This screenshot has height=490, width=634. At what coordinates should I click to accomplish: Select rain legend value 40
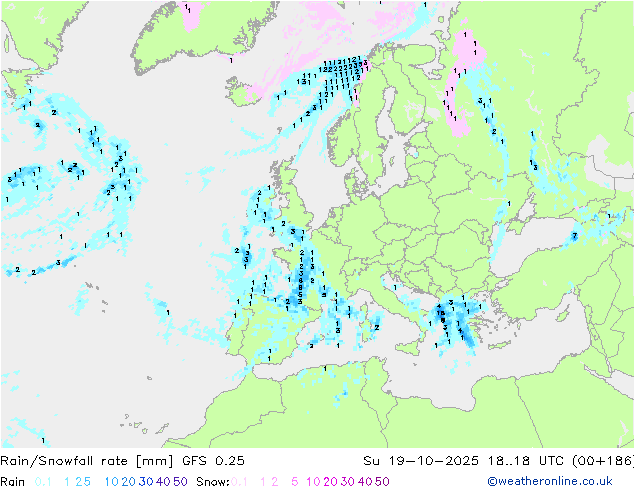[x=163, y=482]
